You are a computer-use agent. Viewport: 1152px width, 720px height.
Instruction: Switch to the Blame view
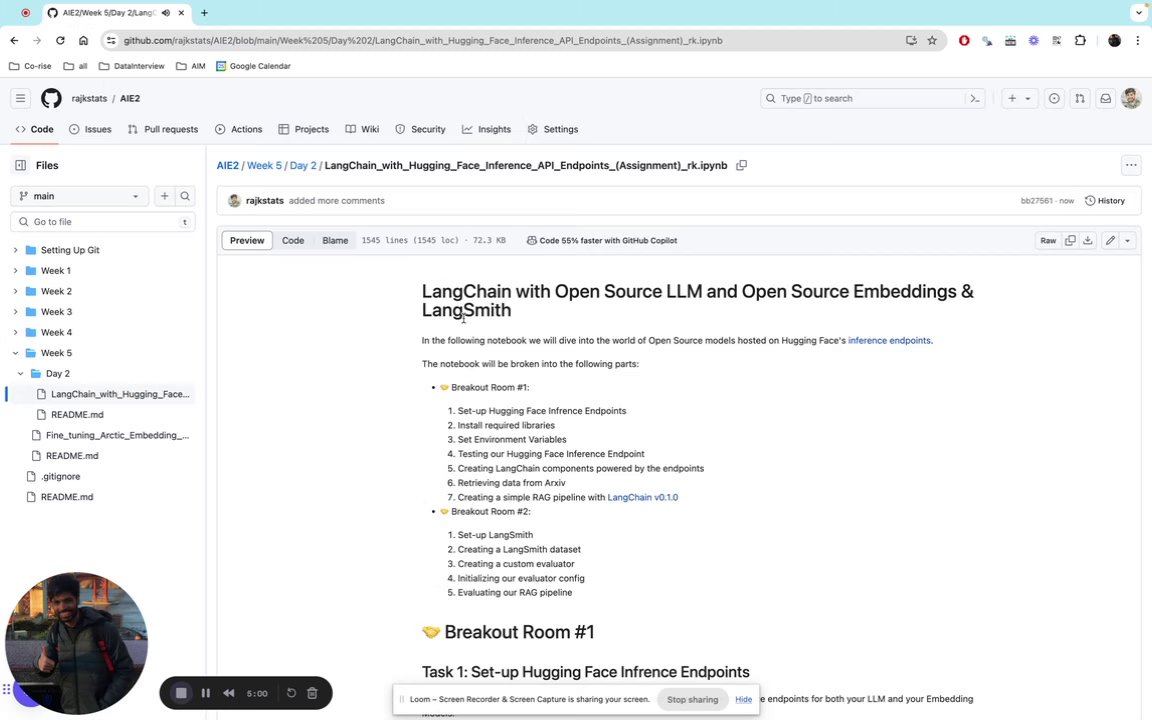335,240
